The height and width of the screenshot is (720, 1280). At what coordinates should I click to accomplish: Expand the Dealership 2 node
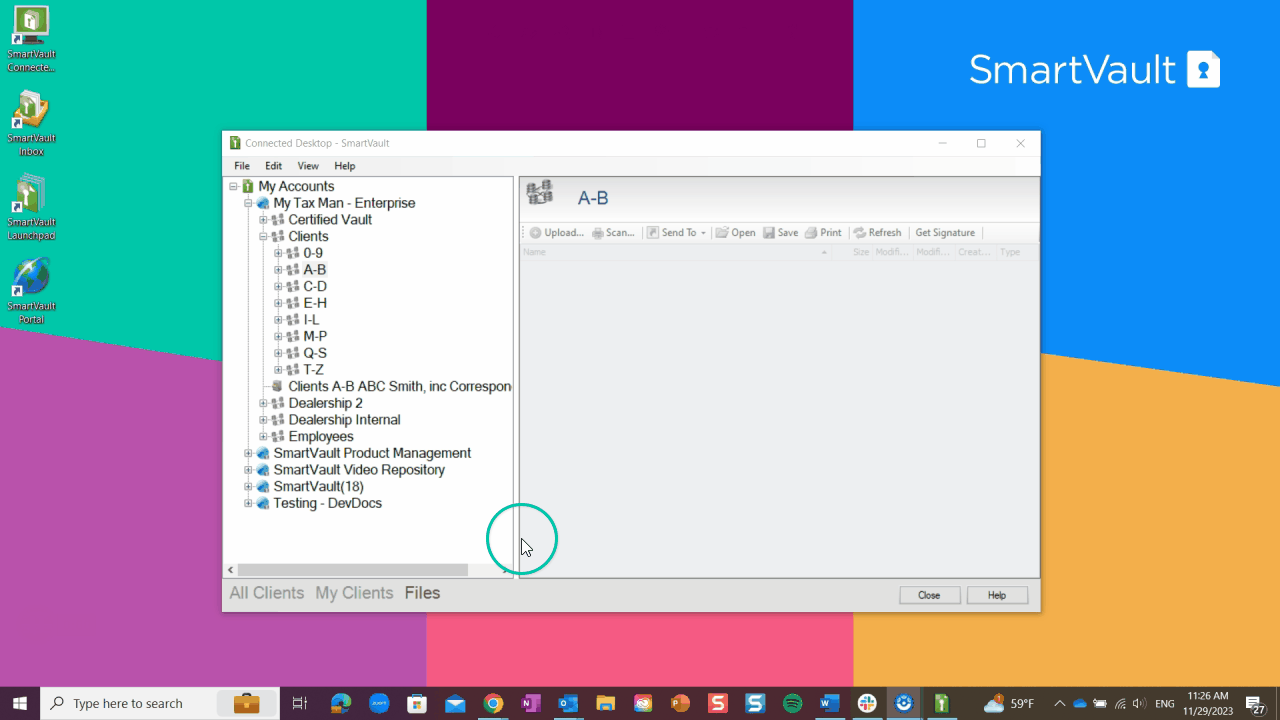pos(263,403)
